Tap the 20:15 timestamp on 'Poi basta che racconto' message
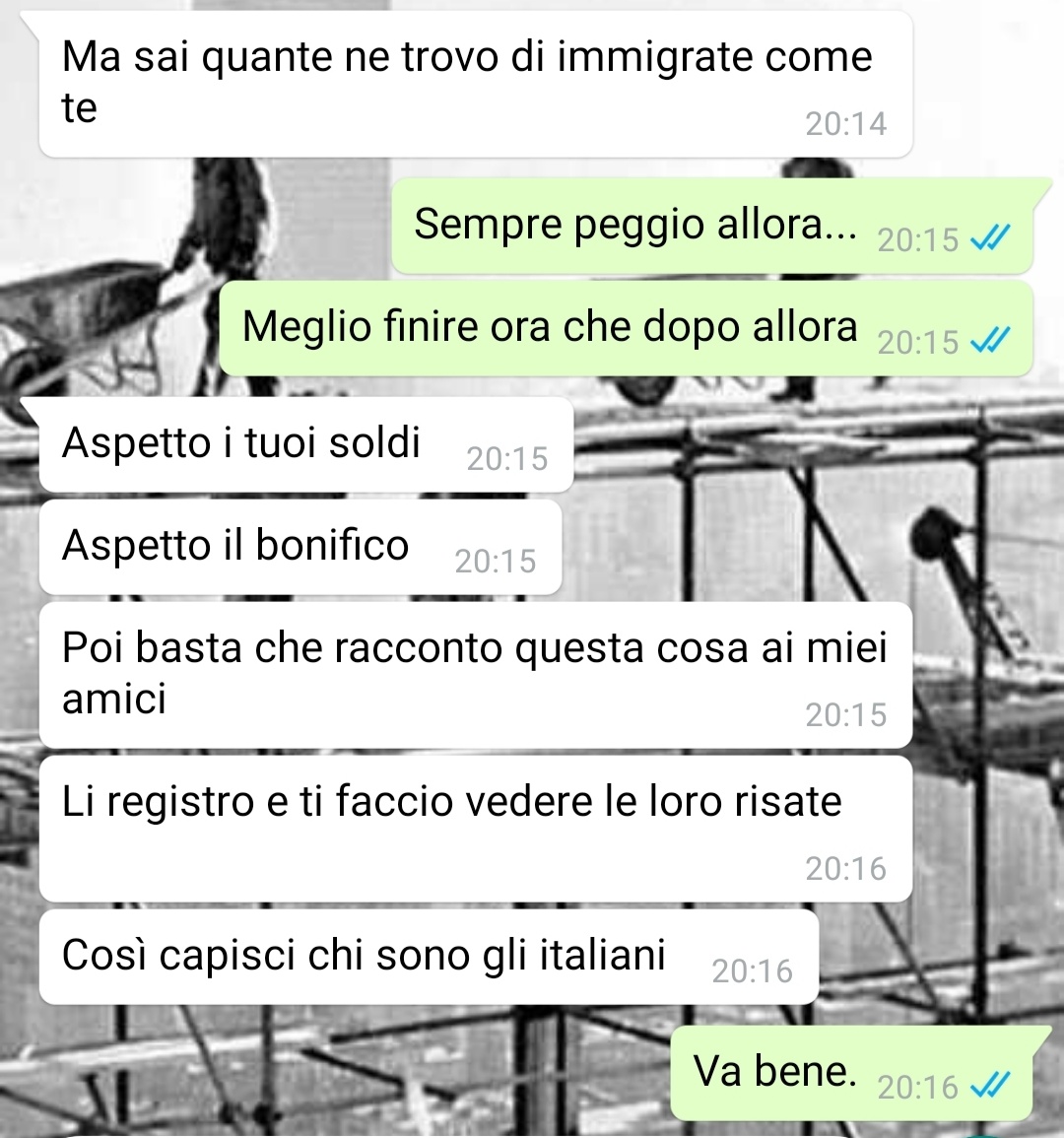 click(x=845, y=715)
